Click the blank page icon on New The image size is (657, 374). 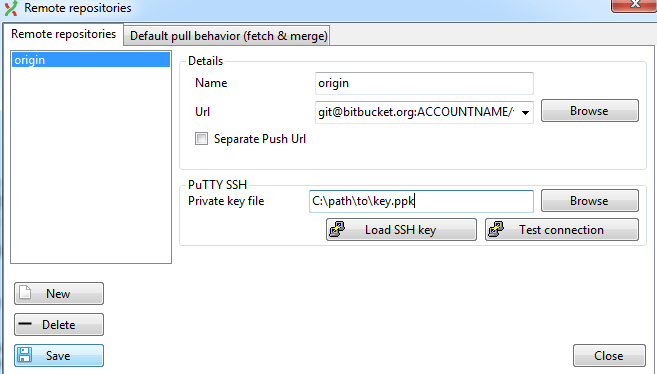[25, 293]
